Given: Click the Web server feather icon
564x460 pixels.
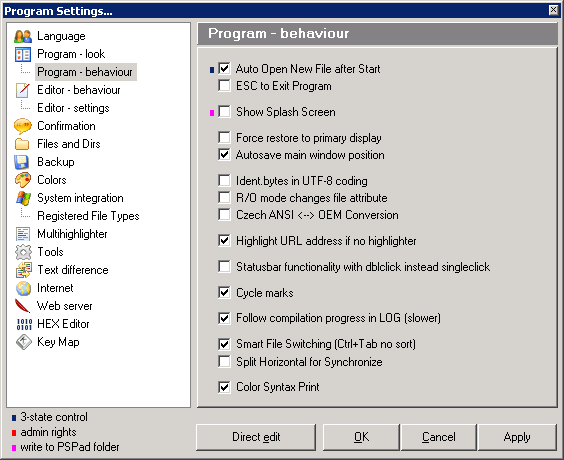Looking at the screenshot, I should point(22,306).
